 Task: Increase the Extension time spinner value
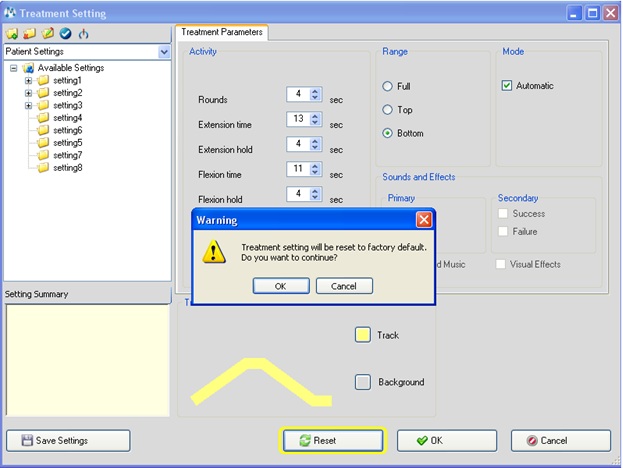[x=315, y=116]
